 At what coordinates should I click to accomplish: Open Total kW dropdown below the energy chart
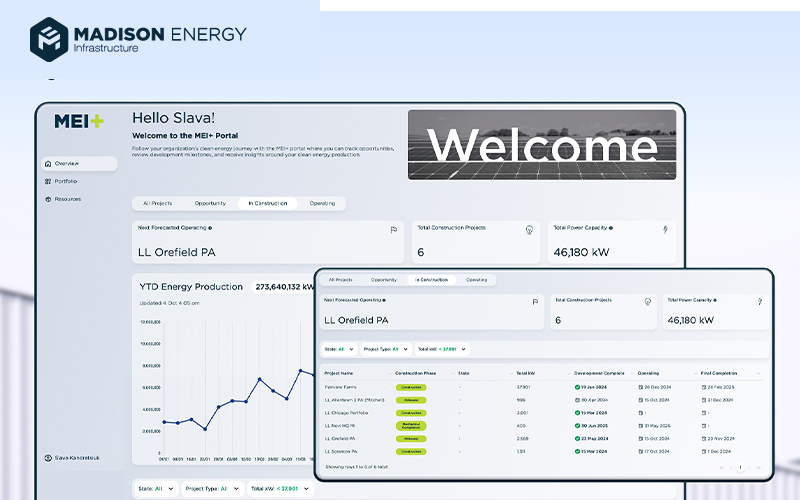pos(280,488)
